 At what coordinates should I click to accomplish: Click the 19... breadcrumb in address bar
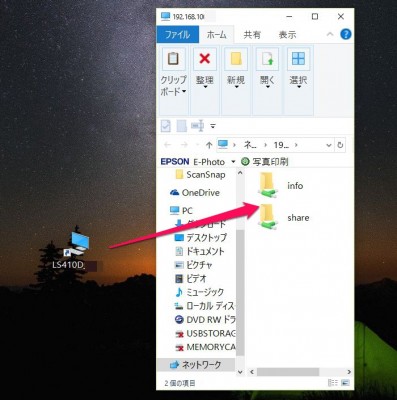pos(281,145)
